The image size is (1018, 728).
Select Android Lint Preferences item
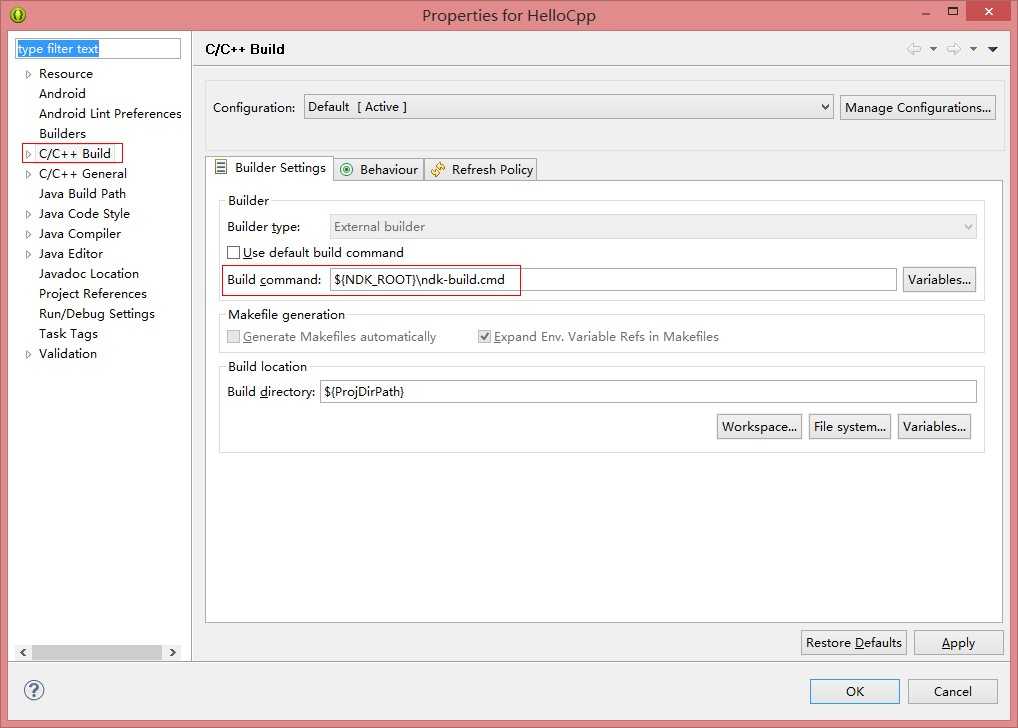coord(110,114)
